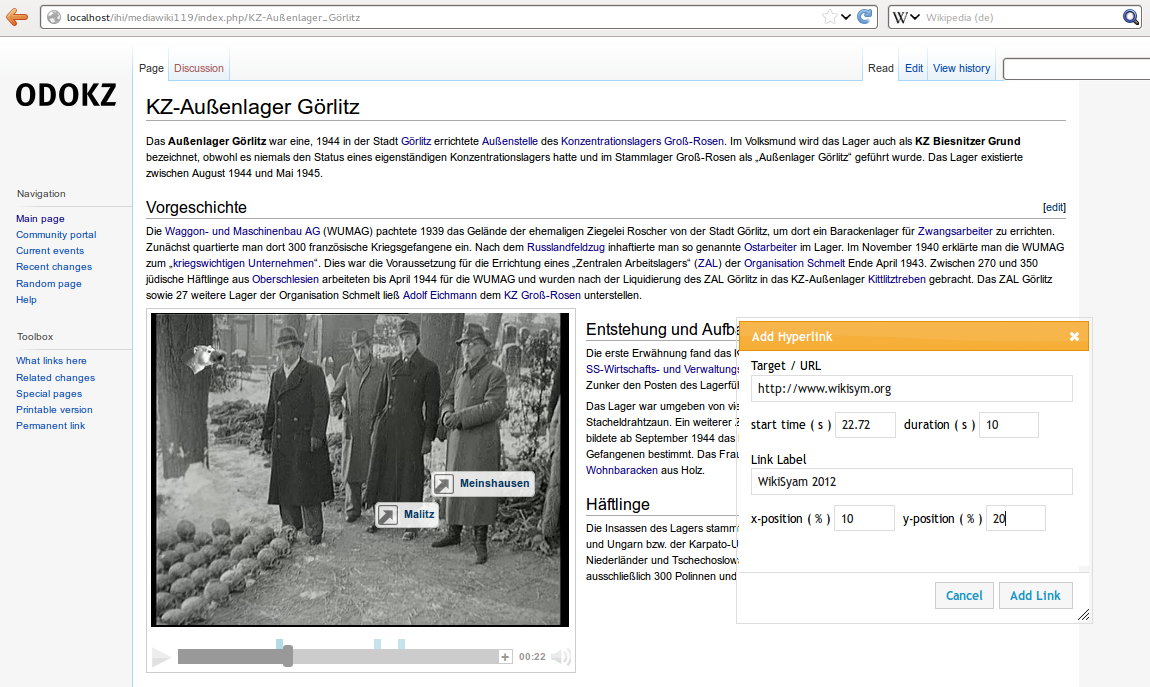
Task: Open Random page link
Action: (49, 284)
